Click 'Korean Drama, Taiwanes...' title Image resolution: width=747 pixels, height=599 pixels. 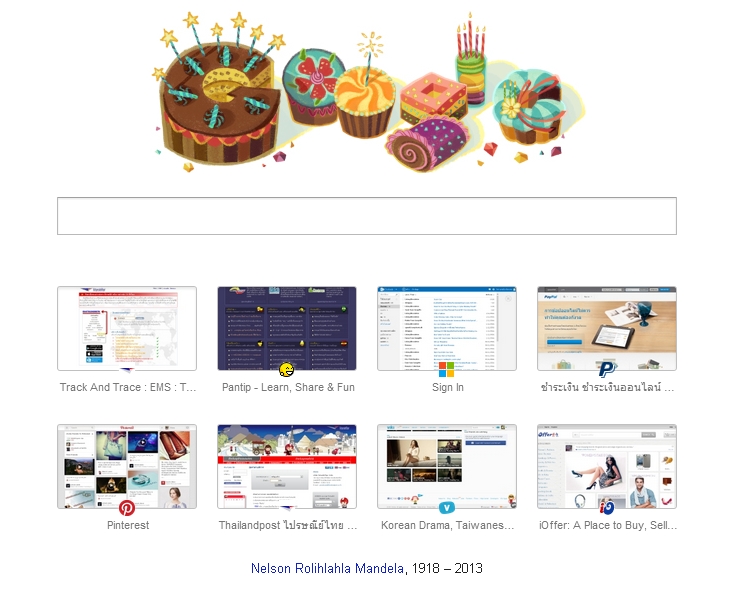447,525
